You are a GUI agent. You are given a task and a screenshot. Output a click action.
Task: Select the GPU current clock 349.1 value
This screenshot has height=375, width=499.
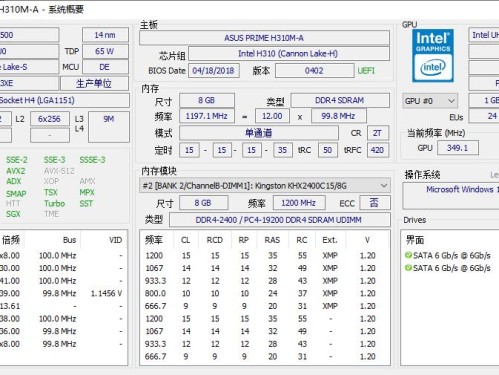(458, 148)
